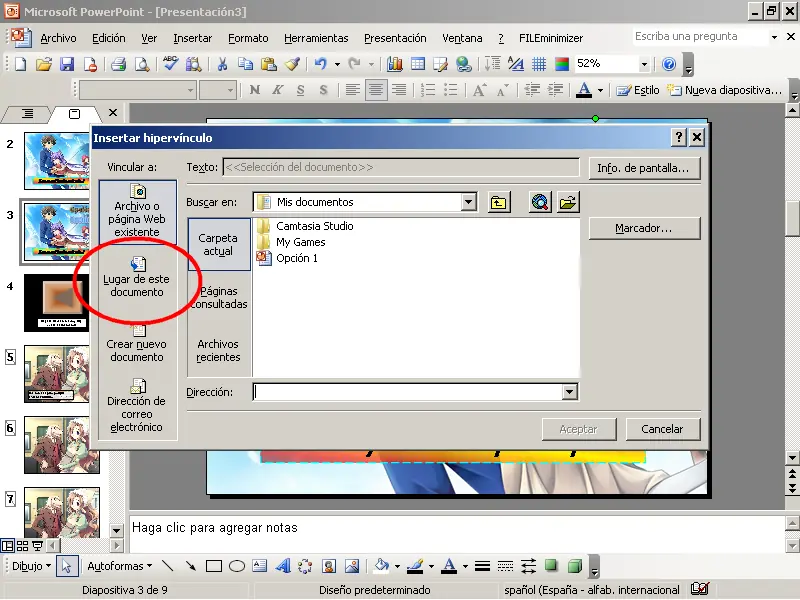Expand the Buscar en folder dropdown

468,203
